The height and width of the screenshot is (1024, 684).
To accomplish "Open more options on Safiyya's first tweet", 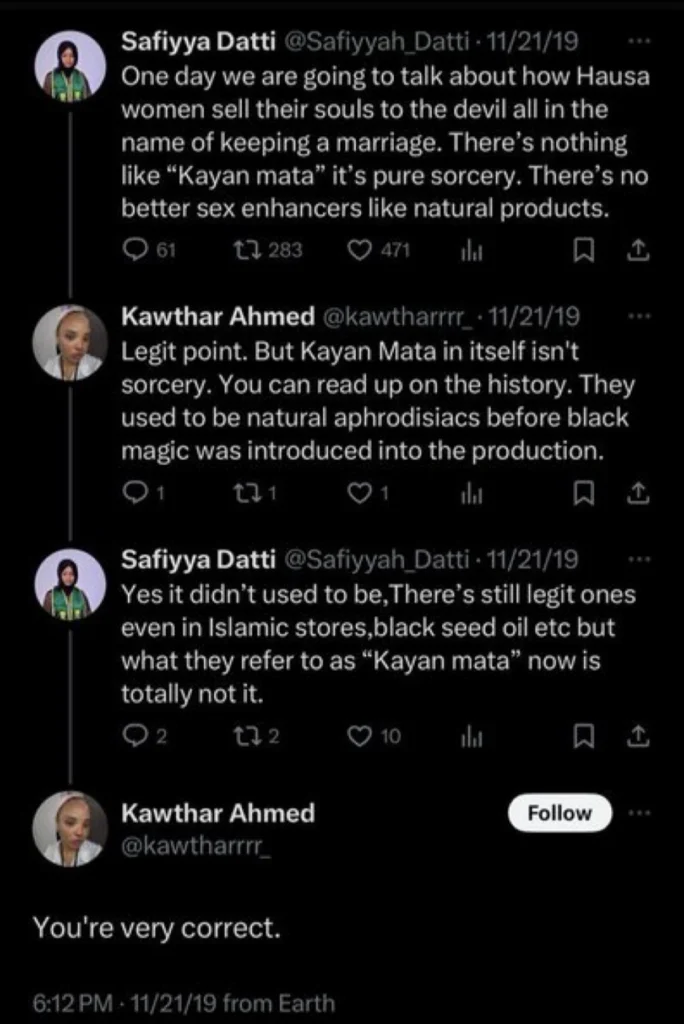I will [640, 42].
